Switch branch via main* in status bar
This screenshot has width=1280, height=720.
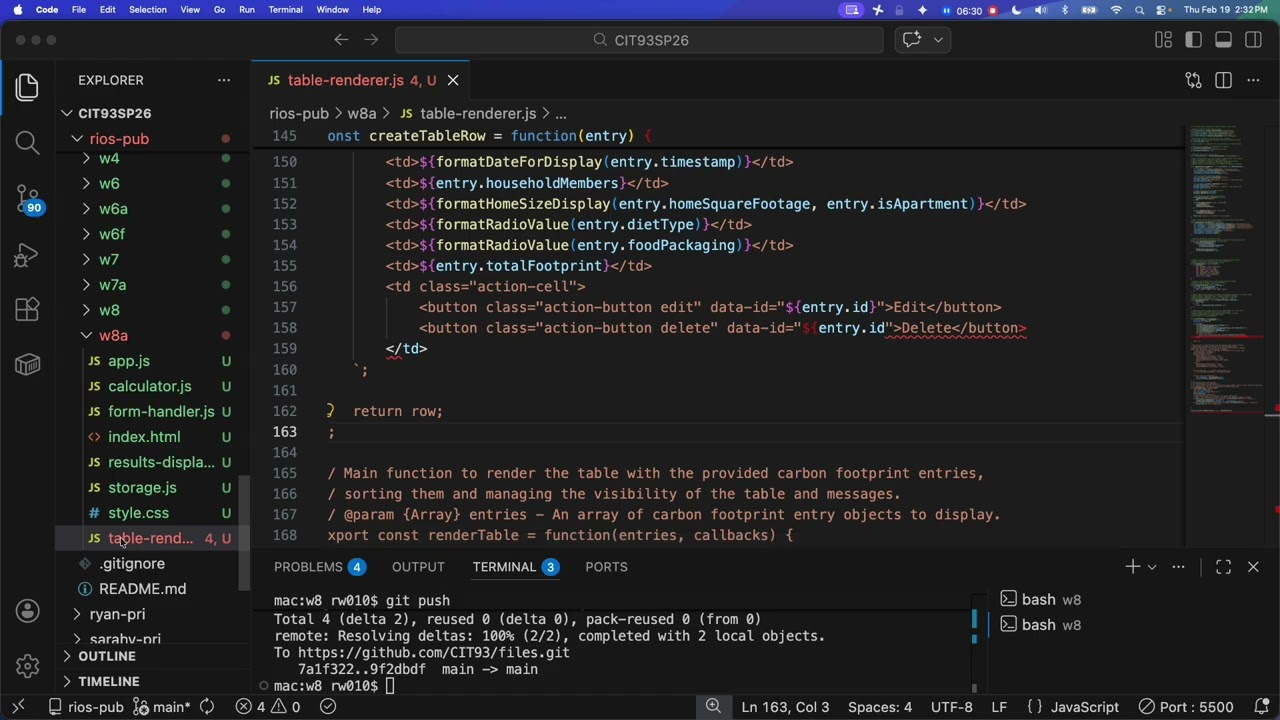tap(162, 707)
